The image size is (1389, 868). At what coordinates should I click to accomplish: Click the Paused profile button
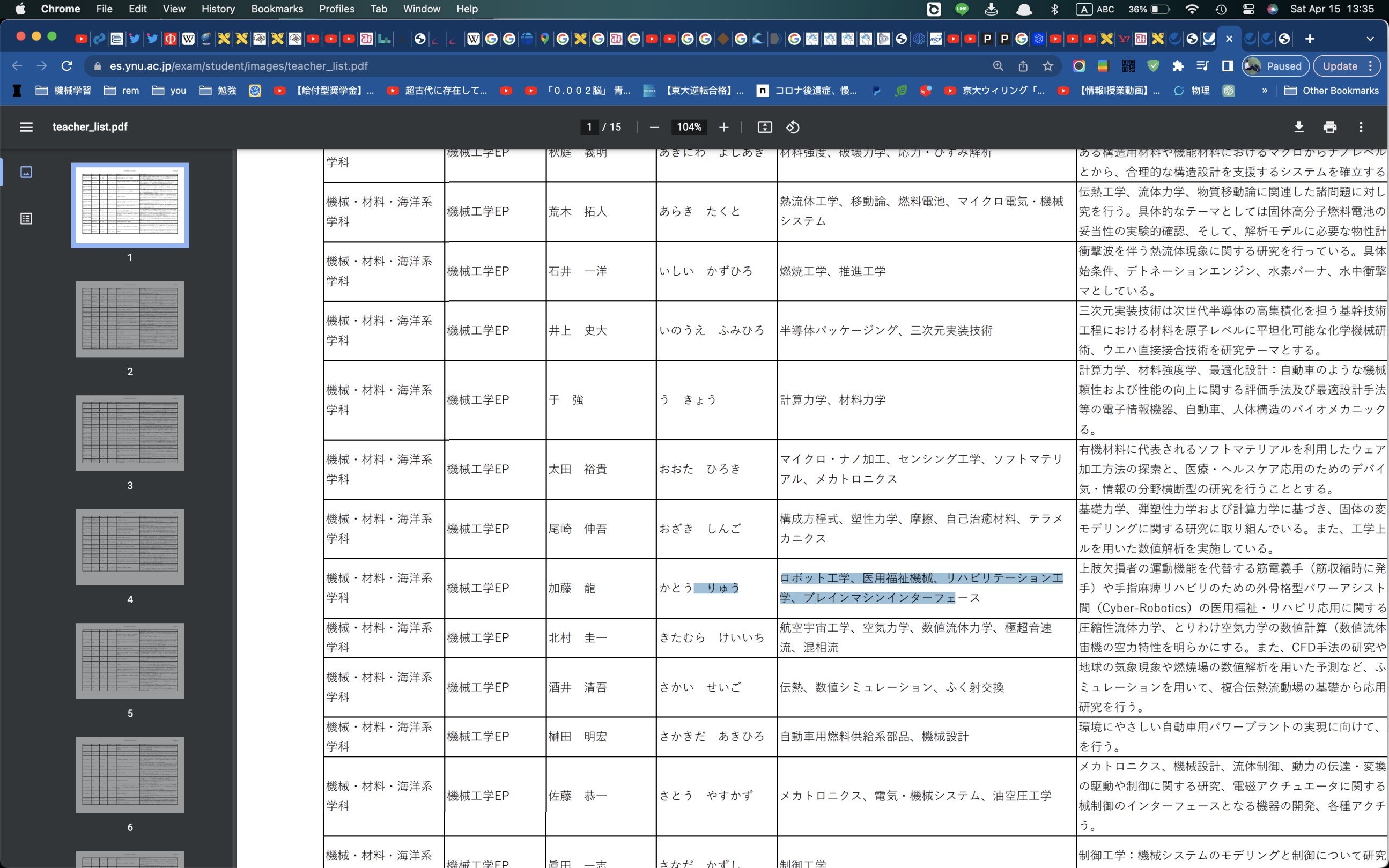click(1275, 66)
